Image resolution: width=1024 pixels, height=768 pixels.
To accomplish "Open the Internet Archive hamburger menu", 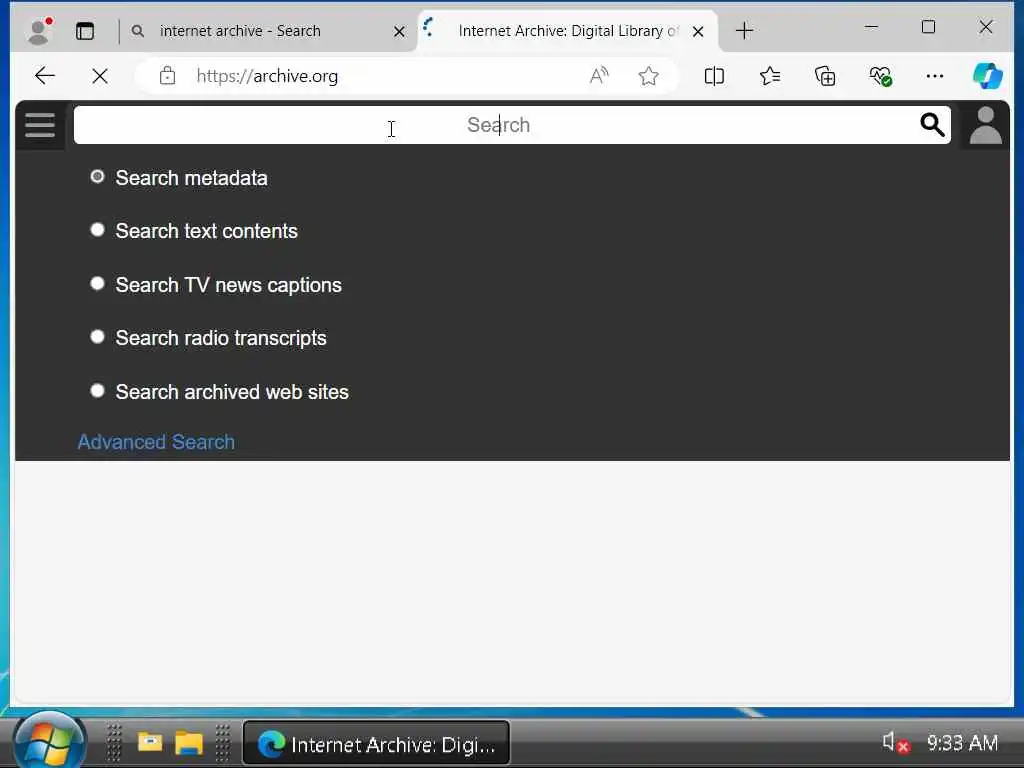I will coord(40,125).
